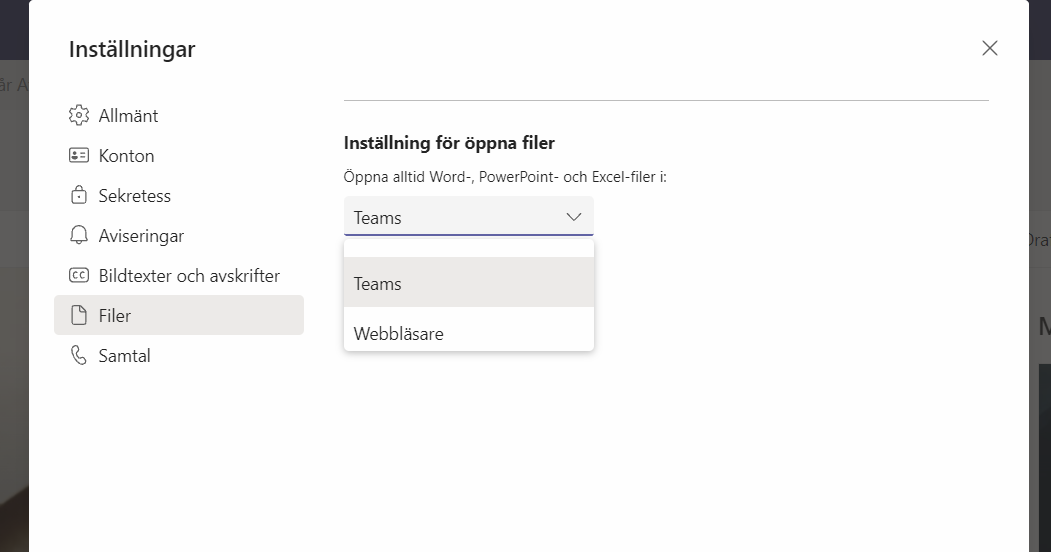
Task: Click the Bildtexter closed-caption CC icon
Action: [x=78, y=275]
